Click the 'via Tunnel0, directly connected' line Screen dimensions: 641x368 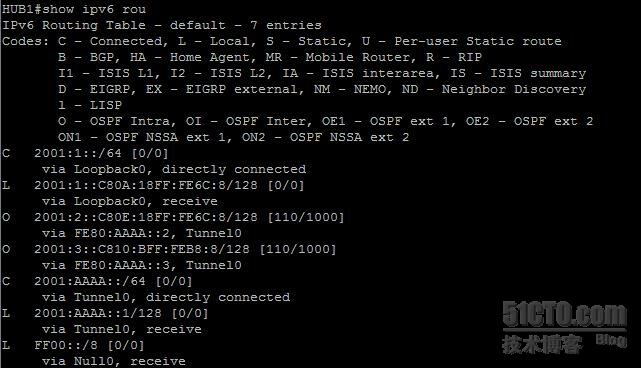166,297
